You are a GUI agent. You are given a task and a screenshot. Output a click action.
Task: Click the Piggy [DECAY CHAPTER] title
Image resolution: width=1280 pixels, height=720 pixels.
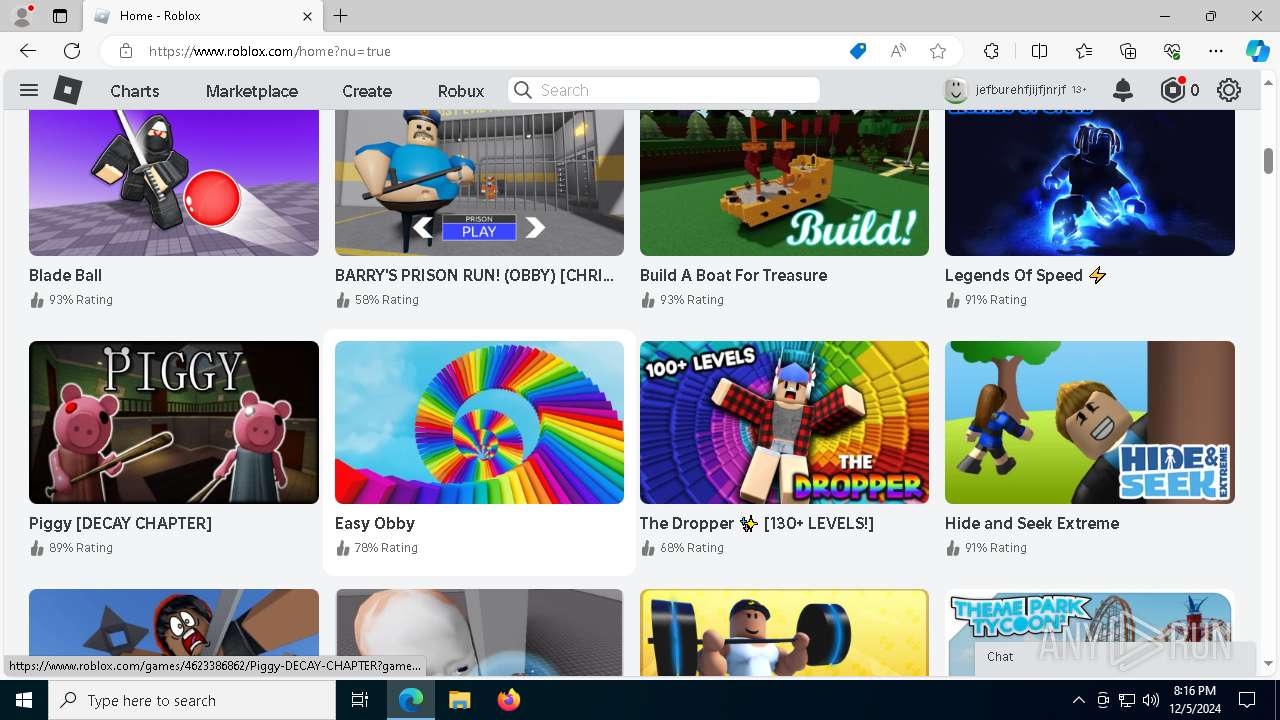click(x=121, y=523)
